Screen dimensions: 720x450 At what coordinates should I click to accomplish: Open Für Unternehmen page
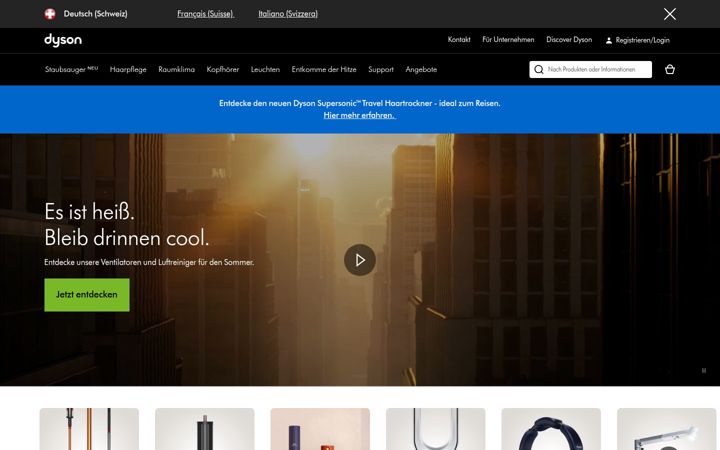pyautogui.click(x=508, y=39)
